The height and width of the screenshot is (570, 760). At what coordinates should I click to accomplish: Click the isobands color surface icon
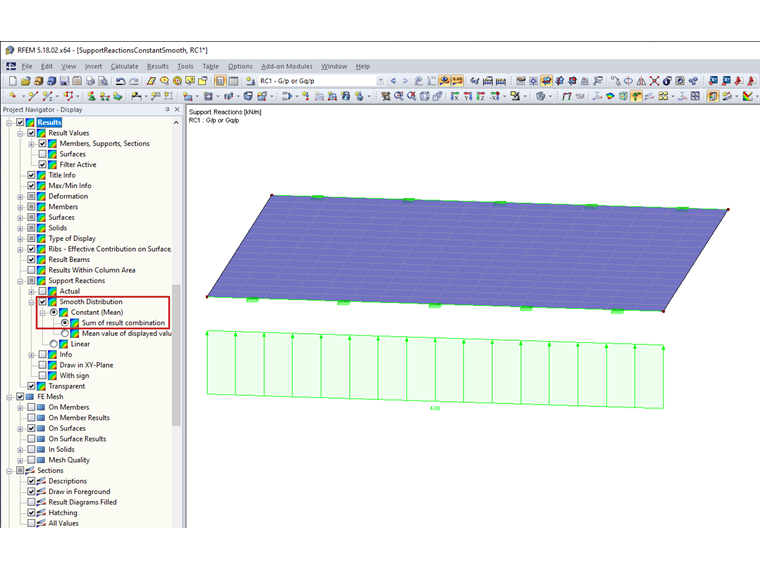(610, 96)
